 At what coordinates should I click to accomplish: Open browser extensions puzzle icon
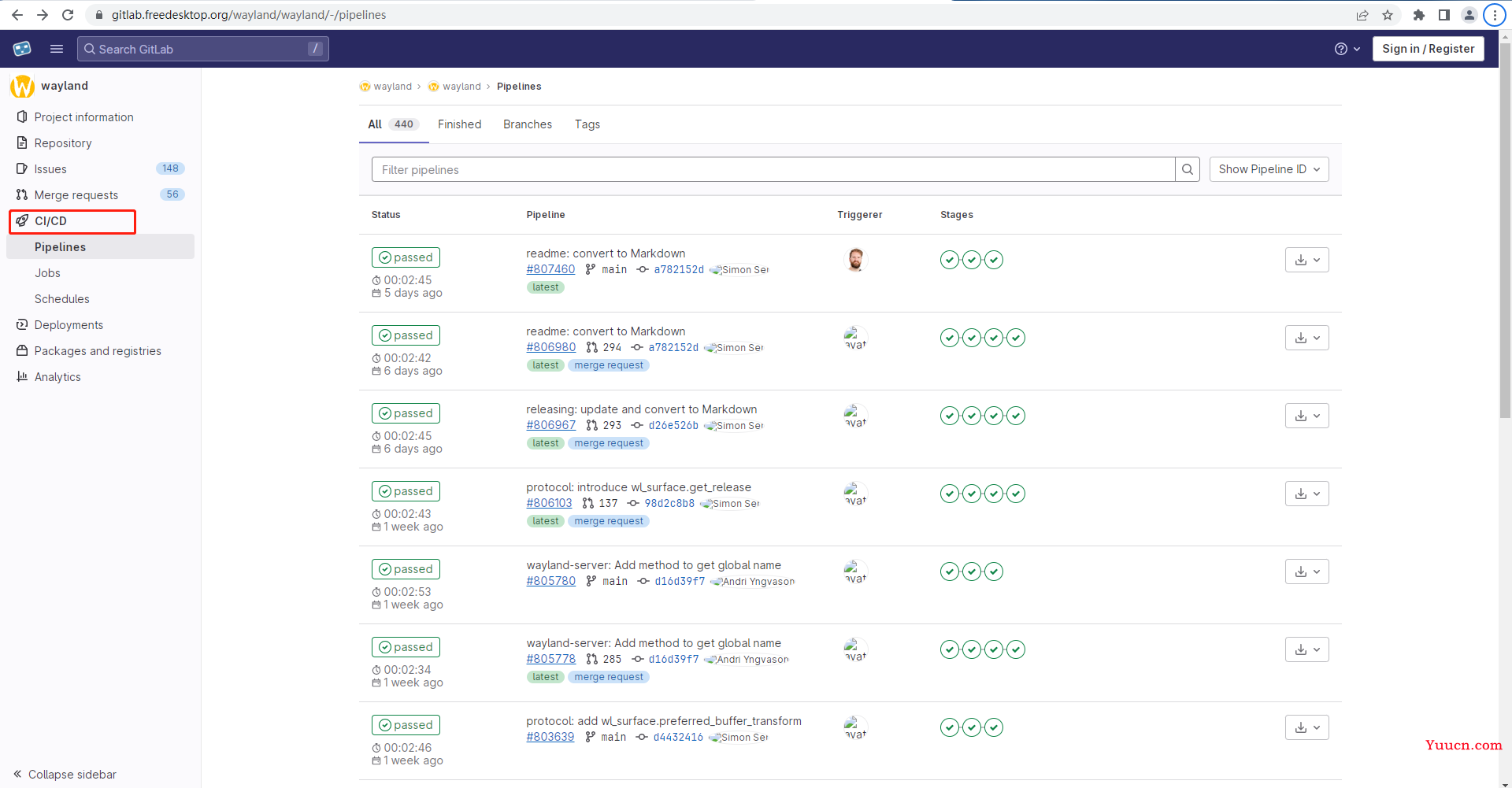1419,15
